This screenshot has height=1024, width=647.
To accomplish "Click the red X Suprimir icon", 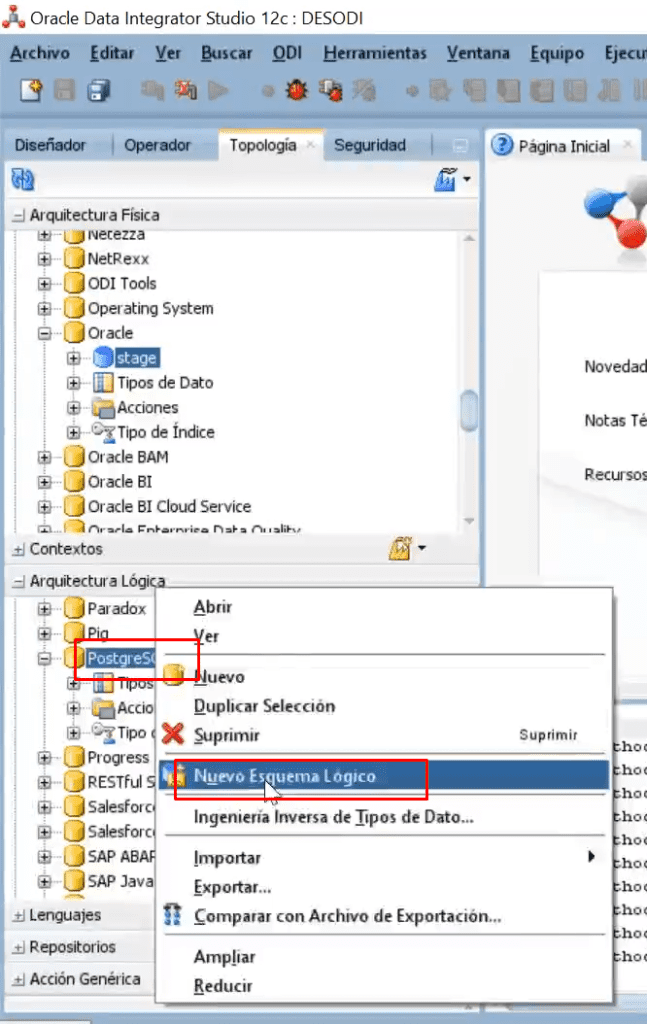I will pos(173,734).
